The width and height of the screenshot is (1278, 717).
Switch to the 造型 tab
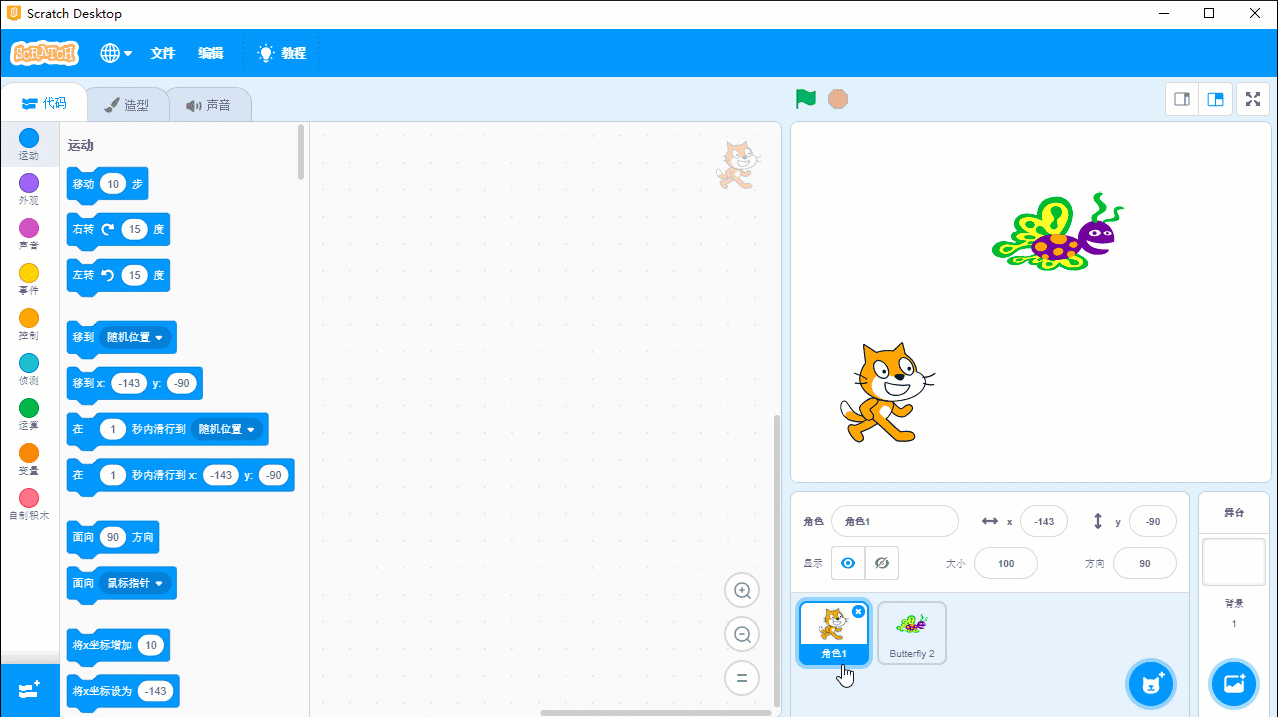click(x=127, y=104)
